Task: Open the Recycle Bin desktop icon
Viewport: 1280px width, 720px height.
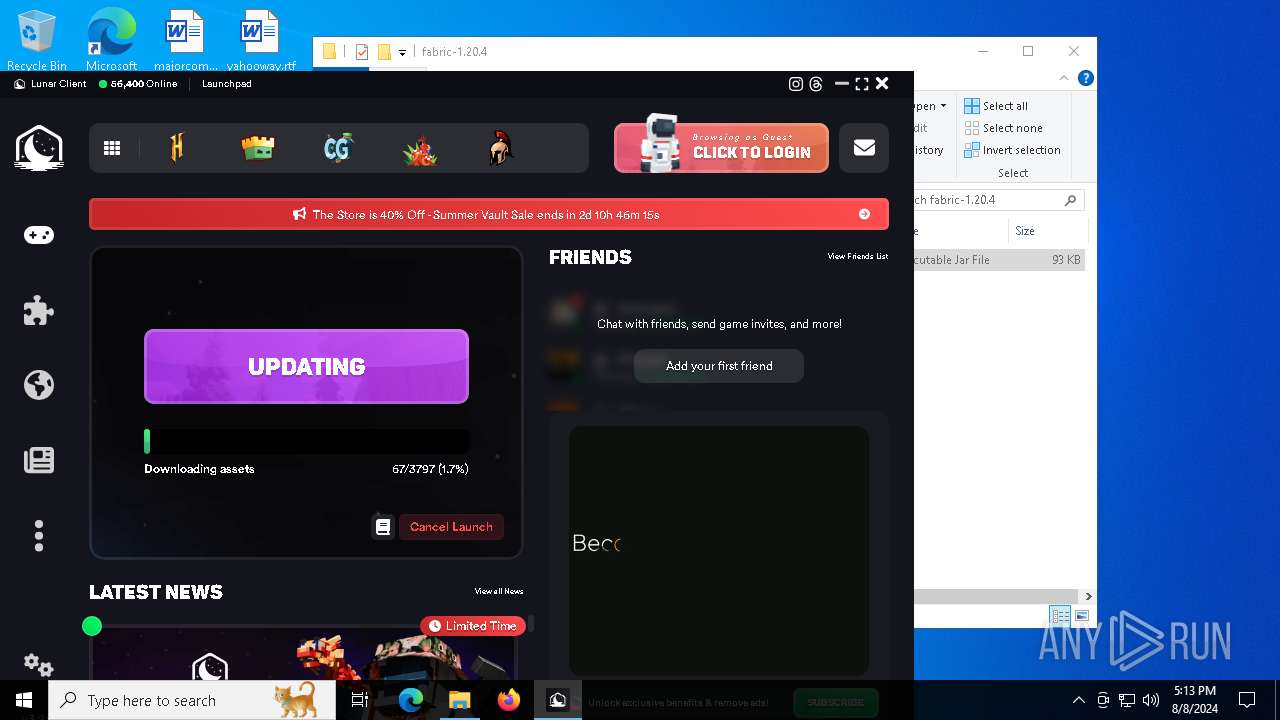Action: click(37, 40)
